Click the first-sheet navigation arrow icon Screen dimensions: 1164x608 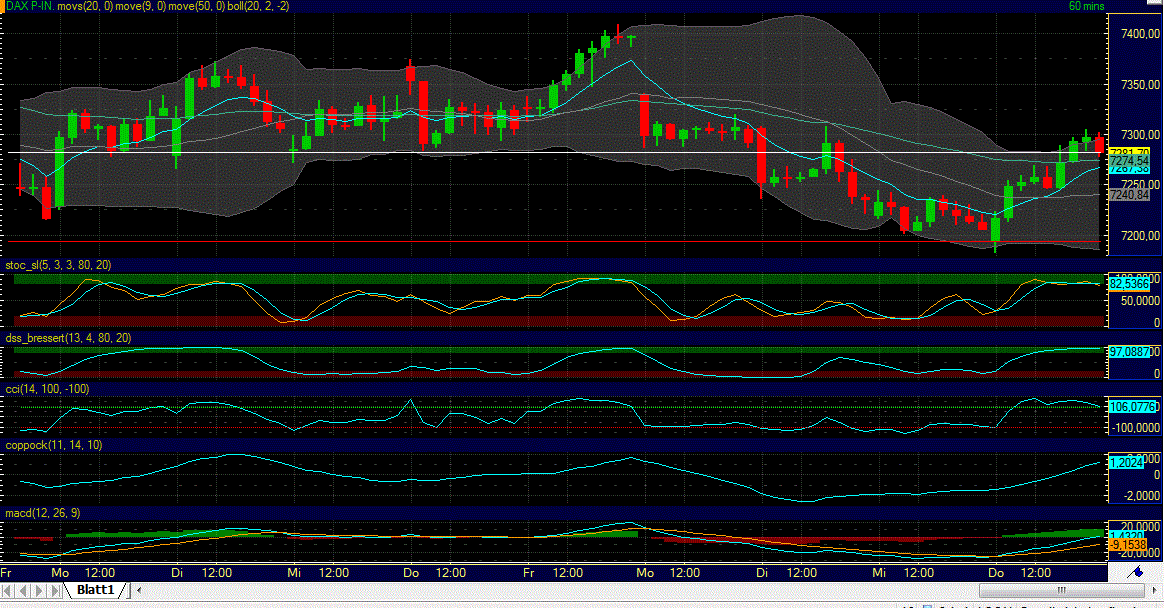point(7,590)
